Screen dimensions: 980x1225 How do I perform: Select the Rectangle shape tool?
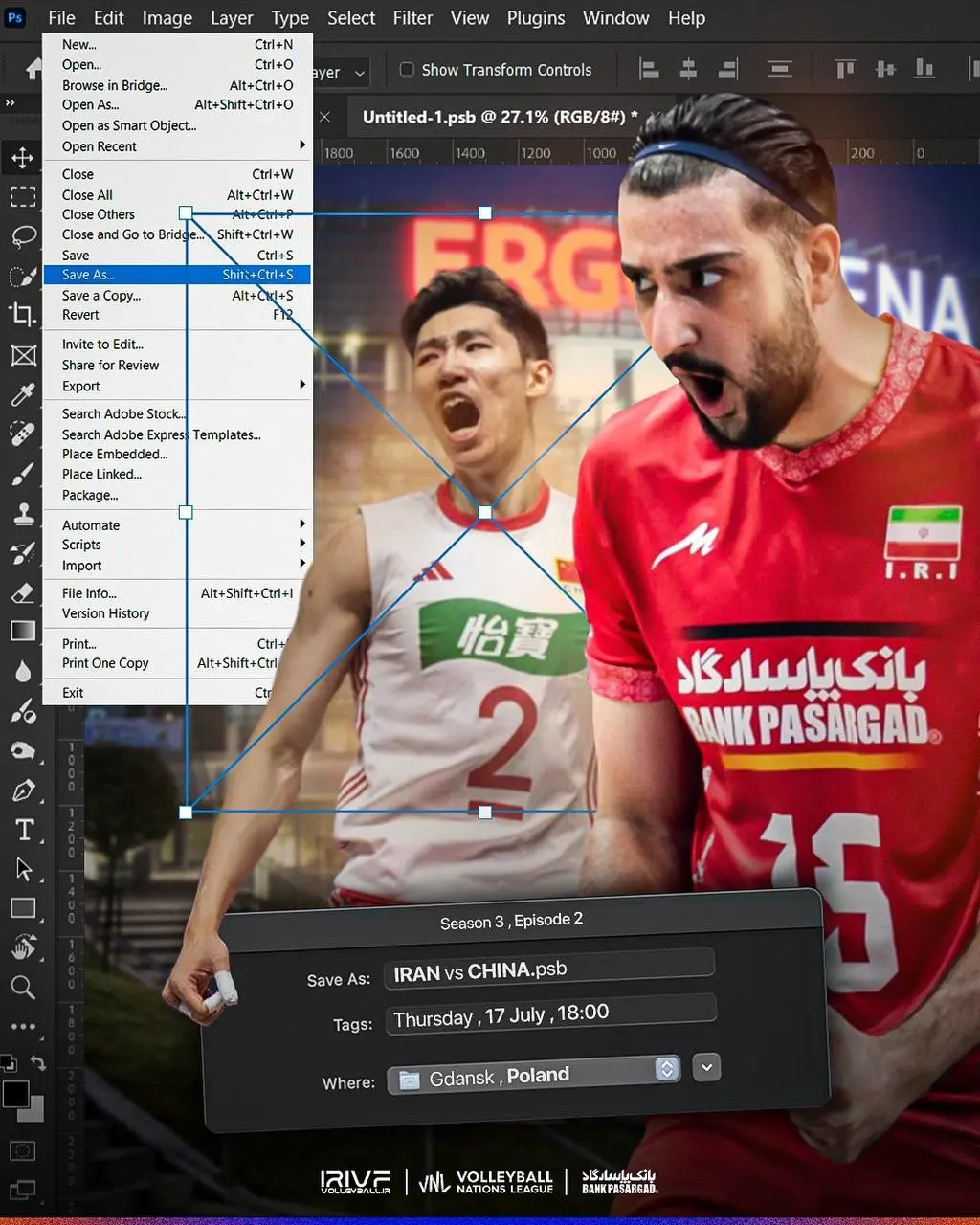[22, 908]
